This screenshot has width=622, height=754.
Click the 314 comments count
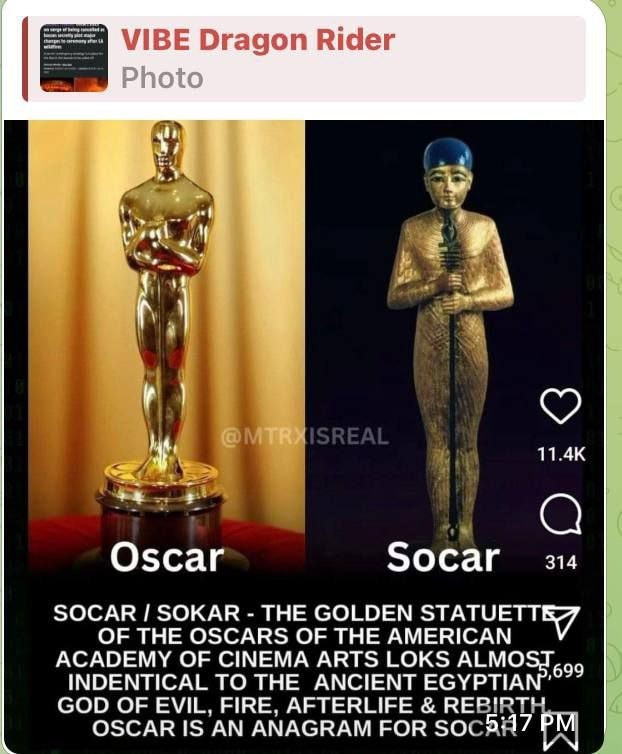[x=561, y=562]
